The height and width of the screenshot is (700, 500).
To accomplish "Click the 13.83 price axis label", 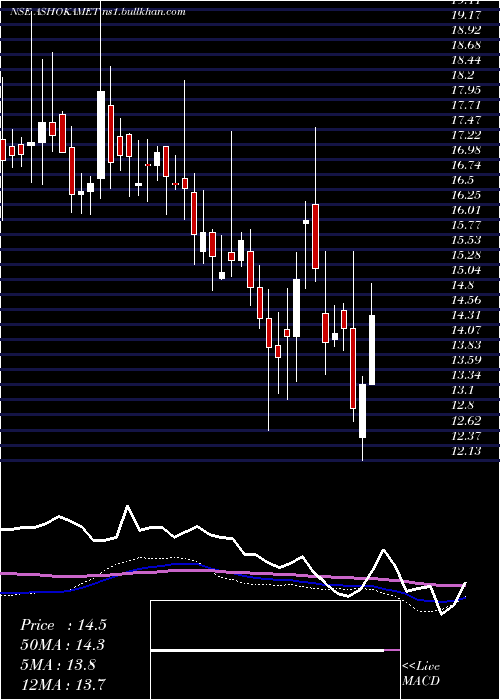I will [x=466, y=345].
